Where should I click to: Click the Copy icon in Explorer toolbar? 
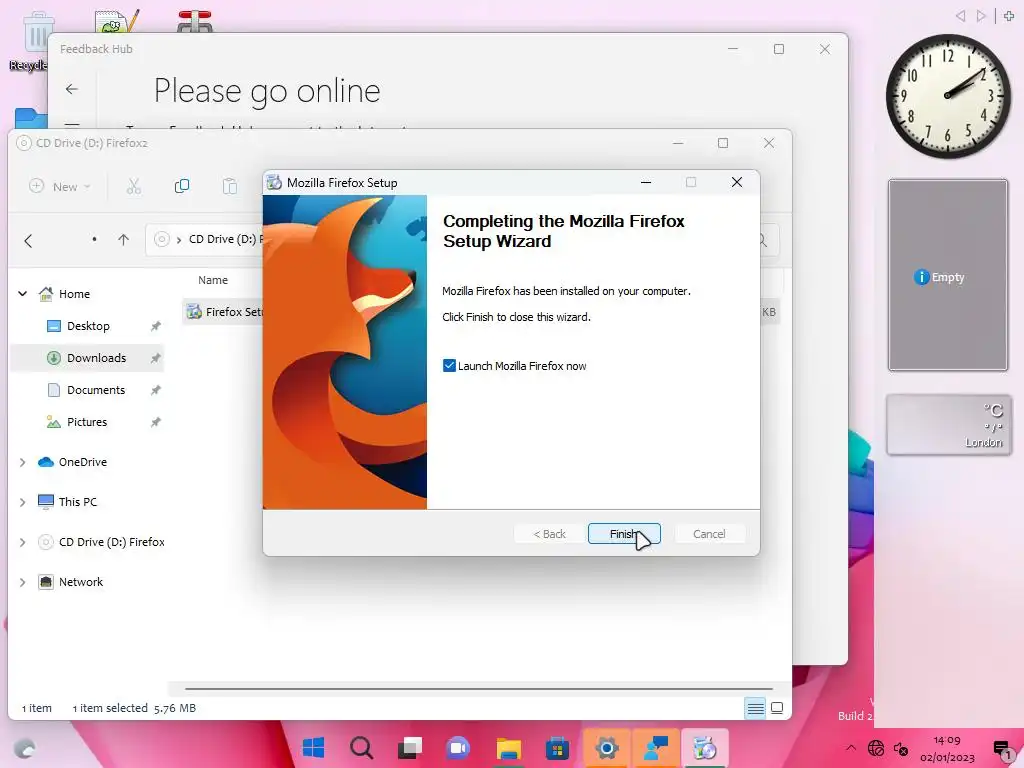[x=182, y=187]
